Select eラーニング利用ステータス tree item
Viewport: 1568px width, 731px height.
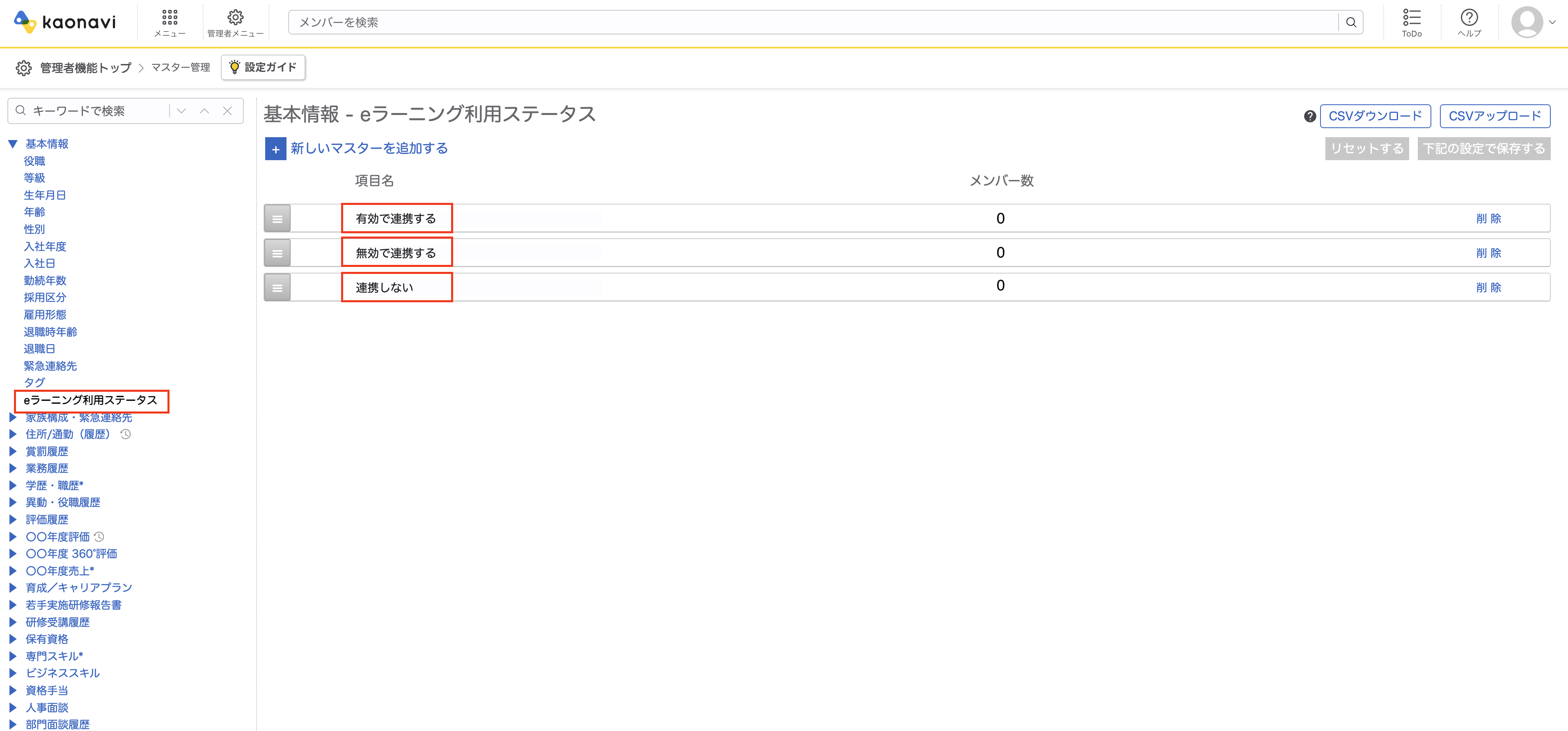(x=91, y=400)
